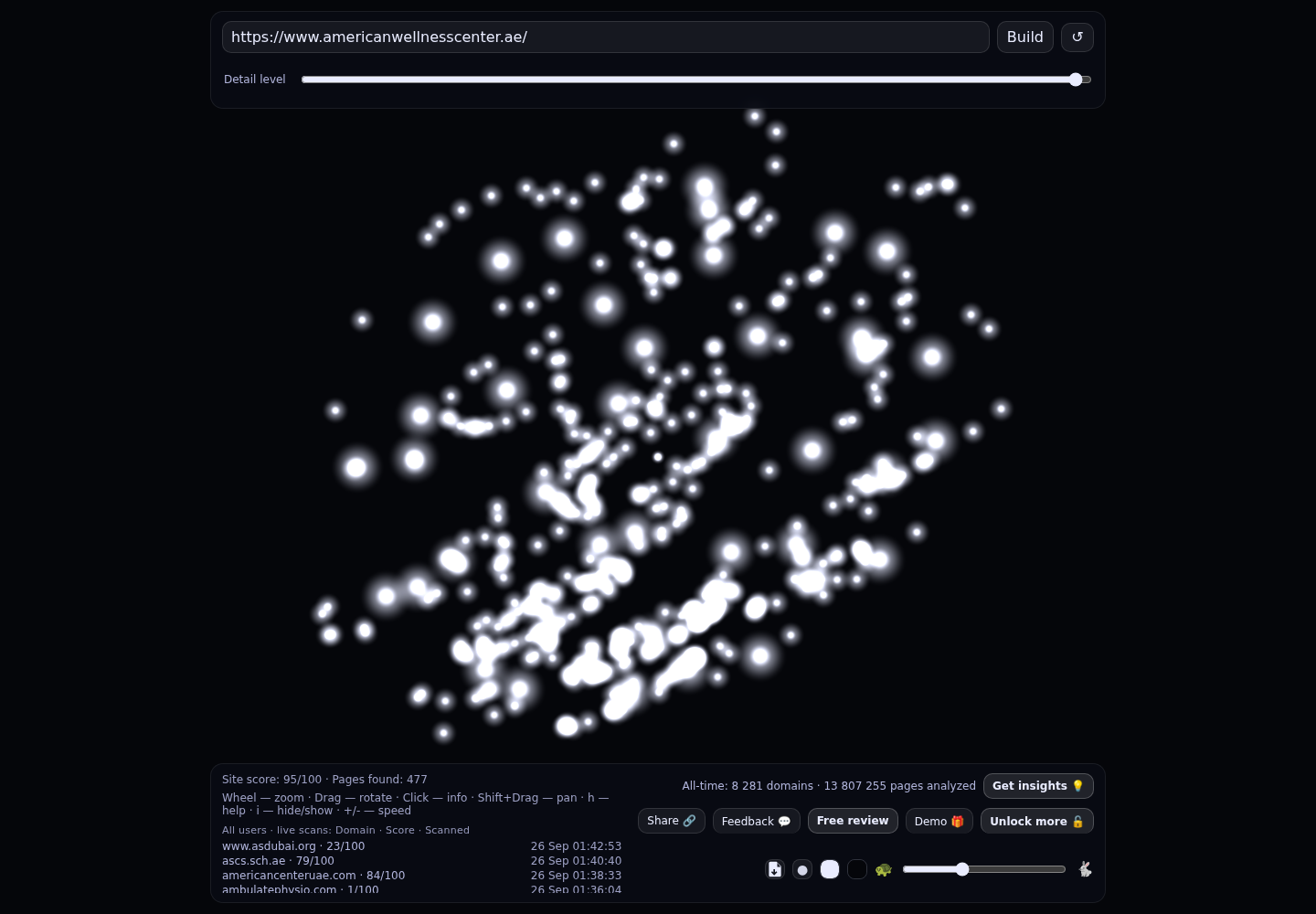Click the reload arrow button beside Build
Screen dimensions: 1316x914
tap(1077, 37)
